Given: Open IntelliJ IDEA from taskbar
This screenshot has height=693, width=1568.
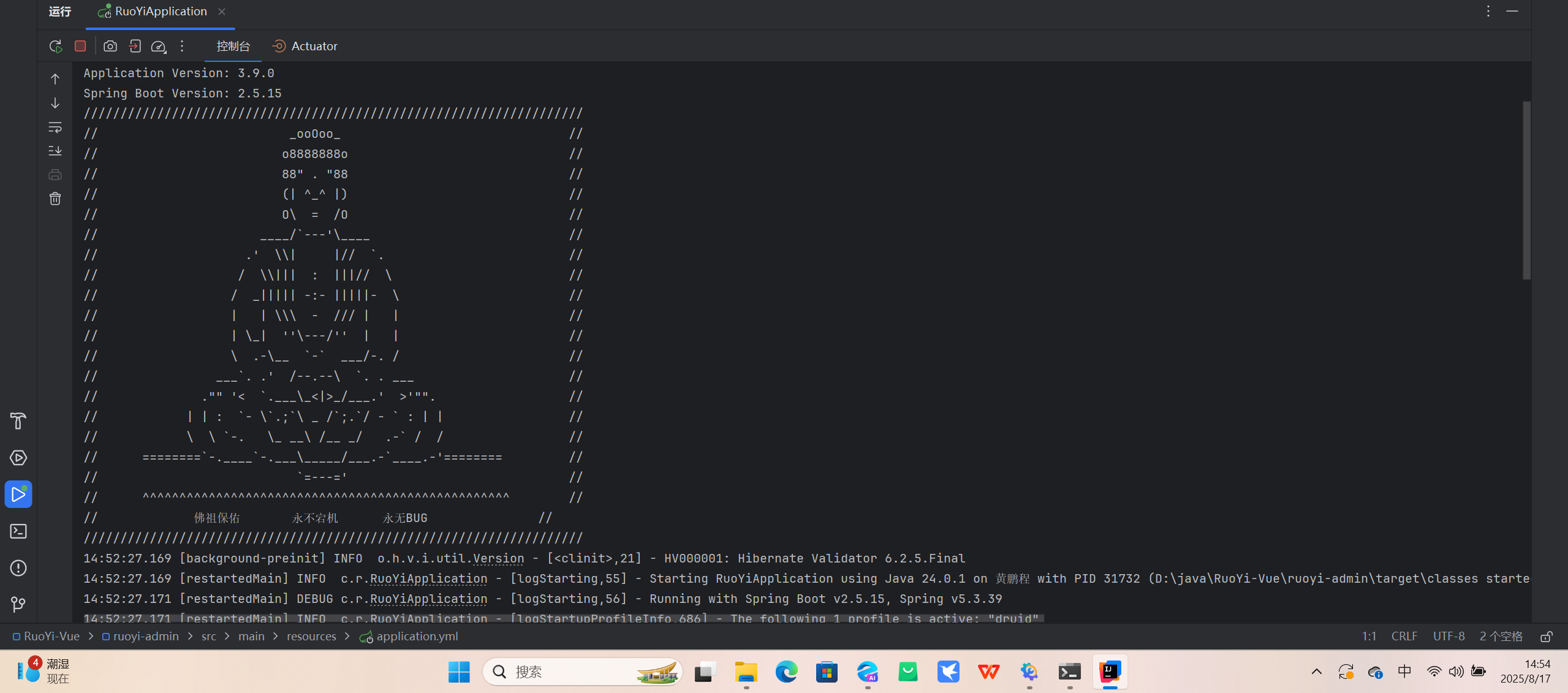Looking at the screenshot, I should coord(1110,672).
